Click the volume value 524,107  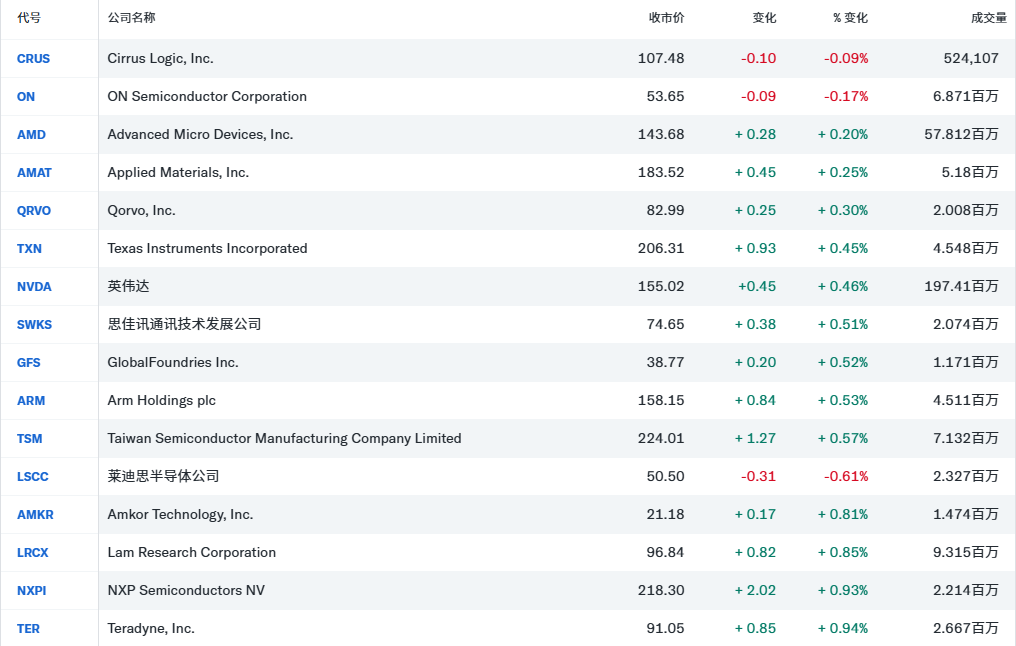pos(971,59)
